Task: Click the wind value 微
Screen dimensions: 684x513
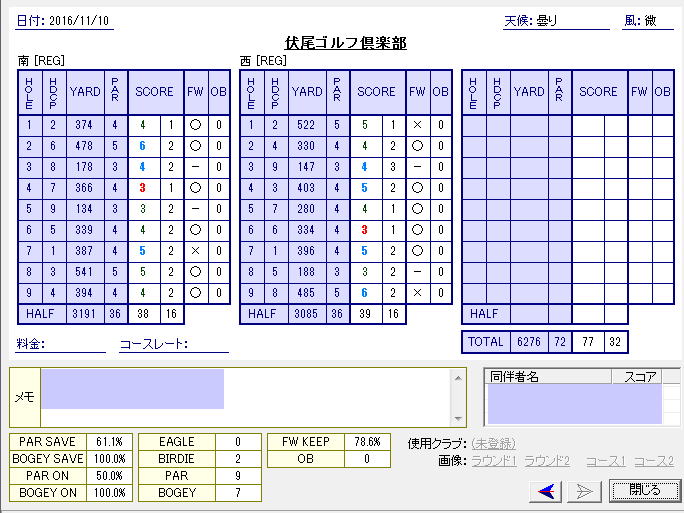Action: (650, 21)
